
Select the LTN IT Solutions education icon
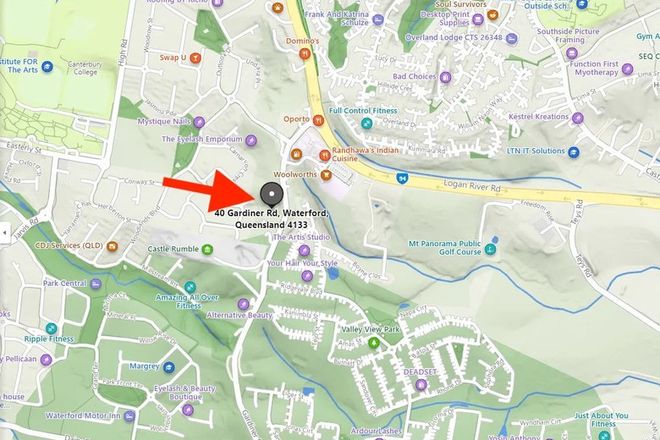[573, 152]
